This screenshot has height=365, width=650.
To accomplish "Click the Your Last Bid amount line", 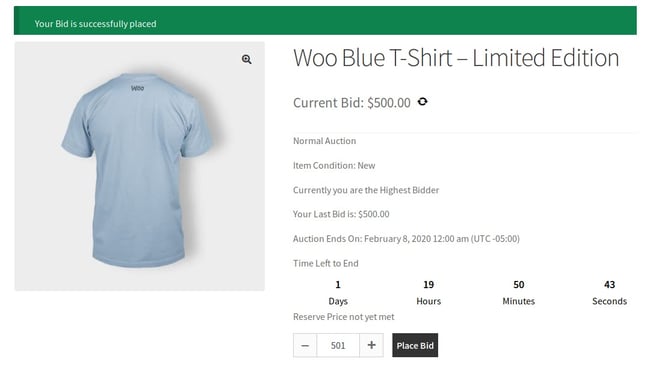I will tap(341, 214).
